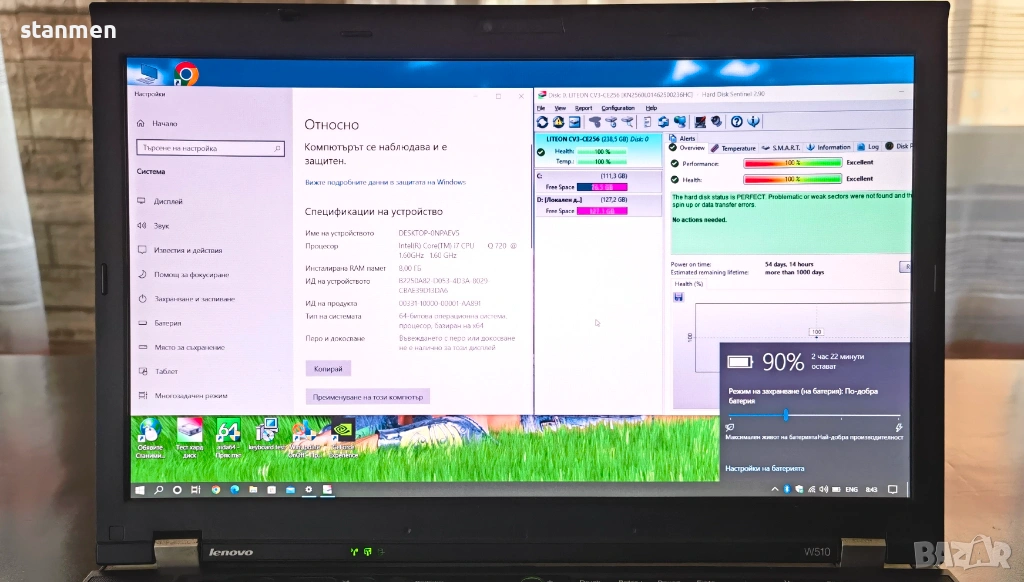Switch to the Log tab
This screenshot has height=582, width=1024.
[x=868, y=147]
